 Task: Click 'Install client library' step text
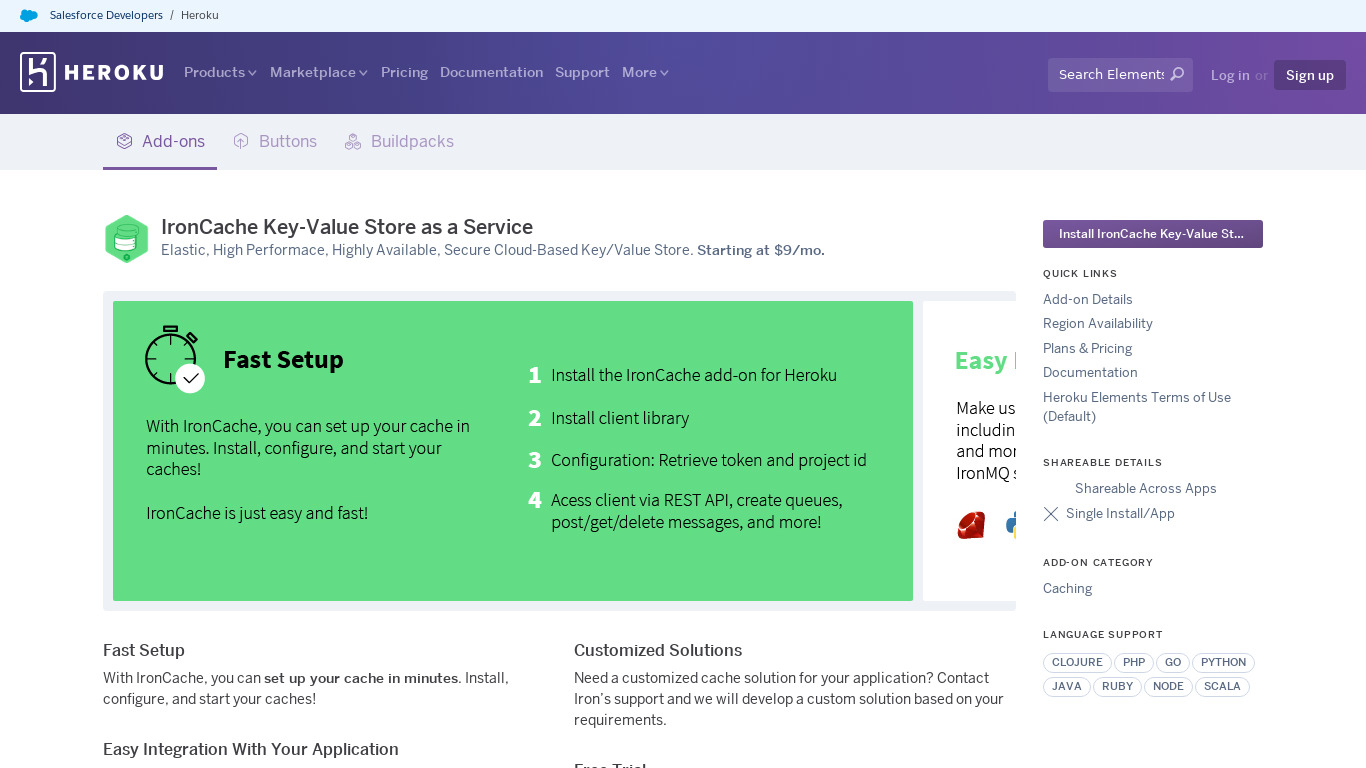click(x=620, y=418)
